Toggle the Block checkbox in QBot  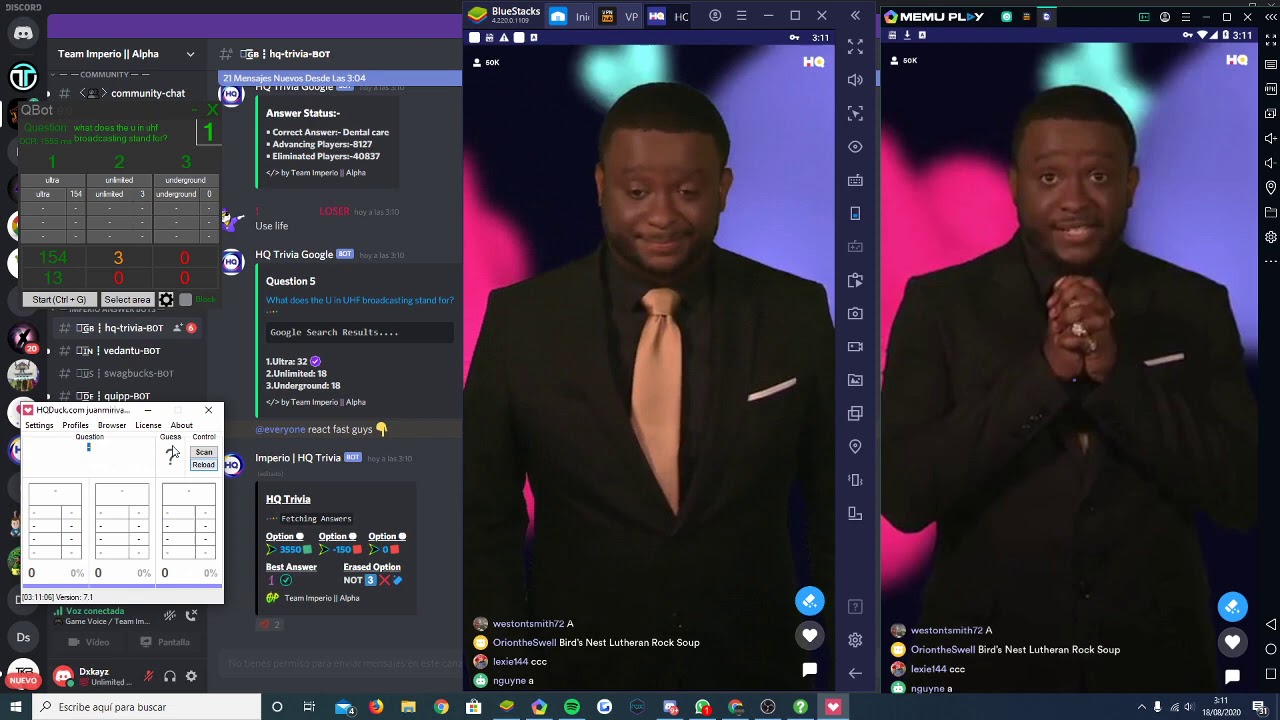pyautogui.click(x=185, y=300)
